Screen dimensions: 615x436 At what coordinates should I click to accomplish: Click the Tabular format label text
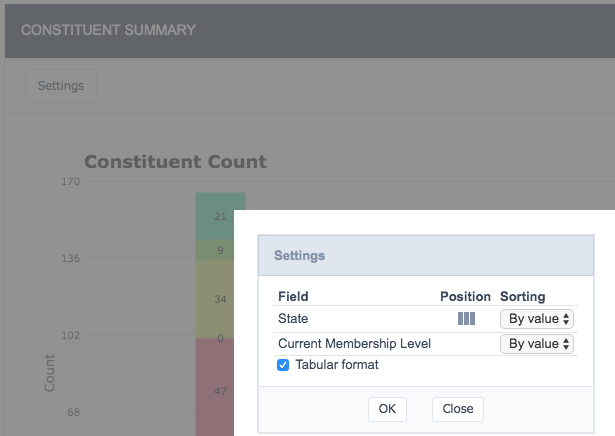[x=337, y=365]
